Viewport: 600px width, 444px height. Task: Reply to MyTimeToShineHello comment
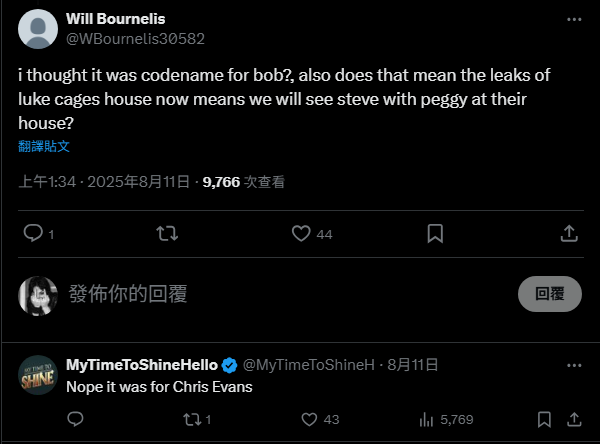[x=74, y=419]
